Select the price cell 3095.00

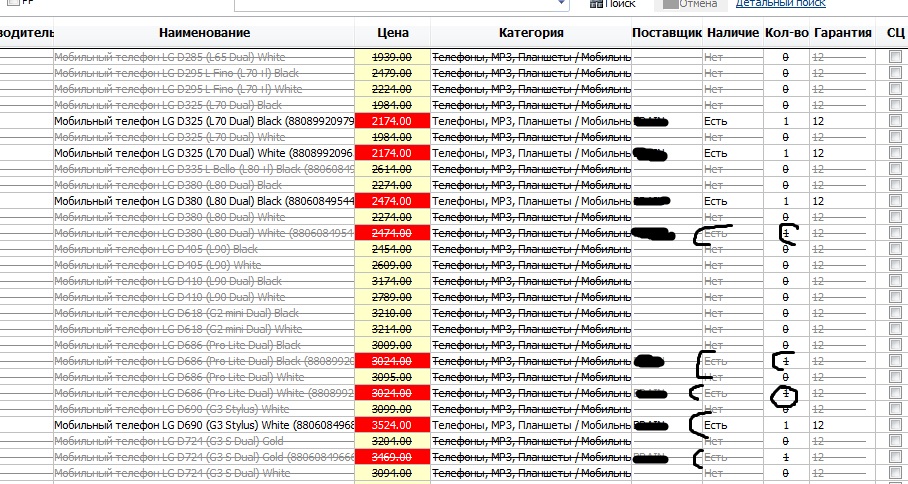click(393, 376)
